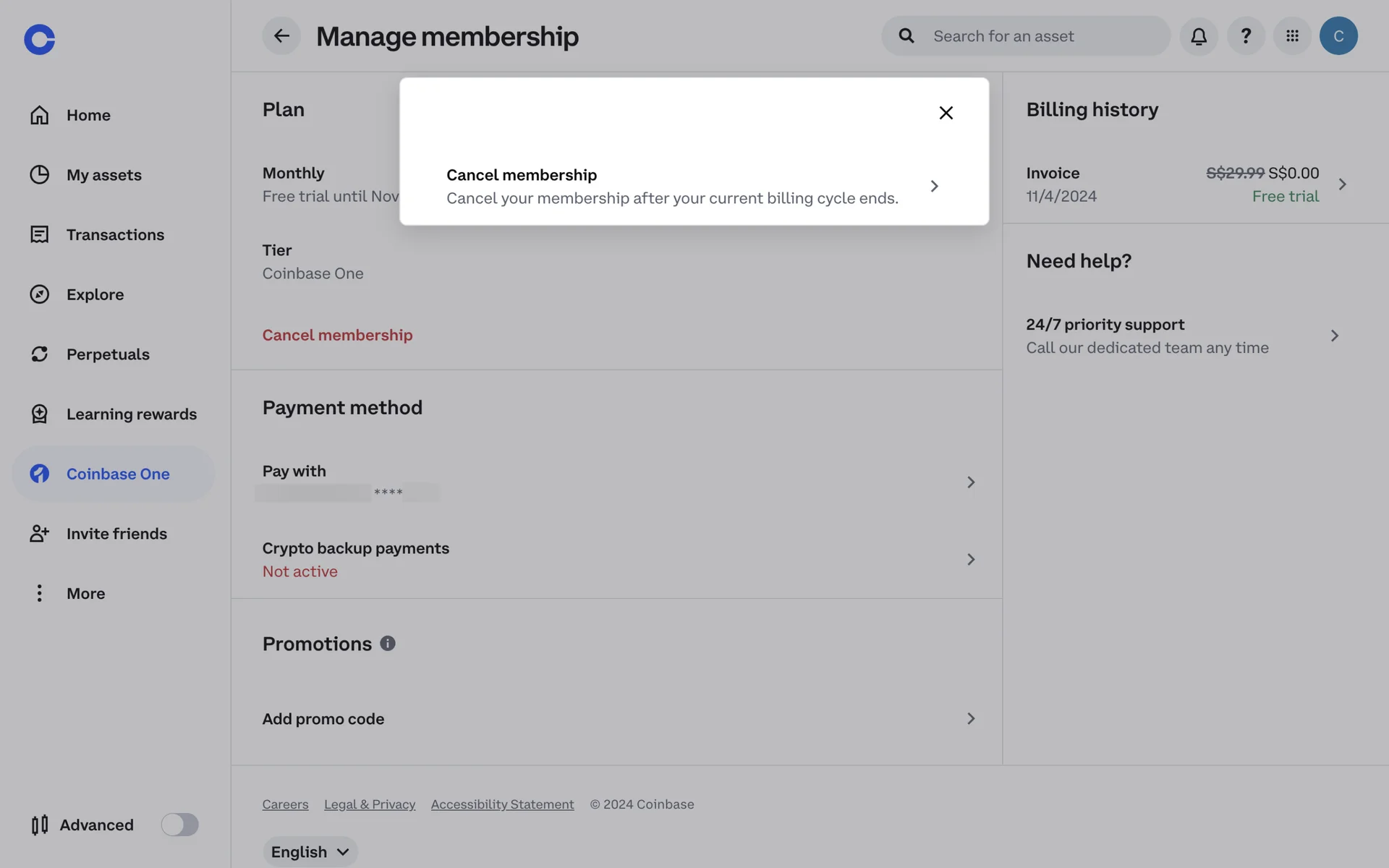Image resolution: width=1389 pixels, height=868 pixels.
Task: Click the Accessibility Statement link
Action: pyautogui.click(x=502, y=804)
